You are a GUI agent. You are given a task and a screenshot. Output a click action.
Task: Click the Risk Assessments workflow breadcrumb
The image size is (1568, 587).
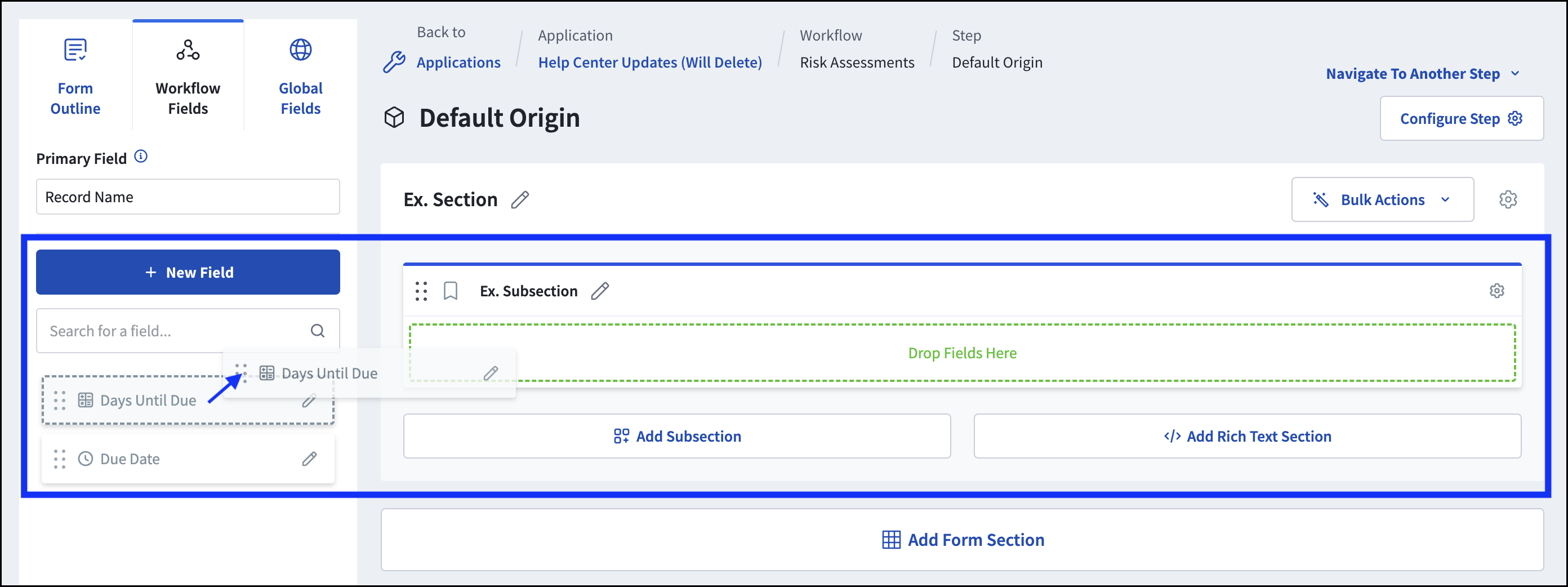[x=857, y=62]
